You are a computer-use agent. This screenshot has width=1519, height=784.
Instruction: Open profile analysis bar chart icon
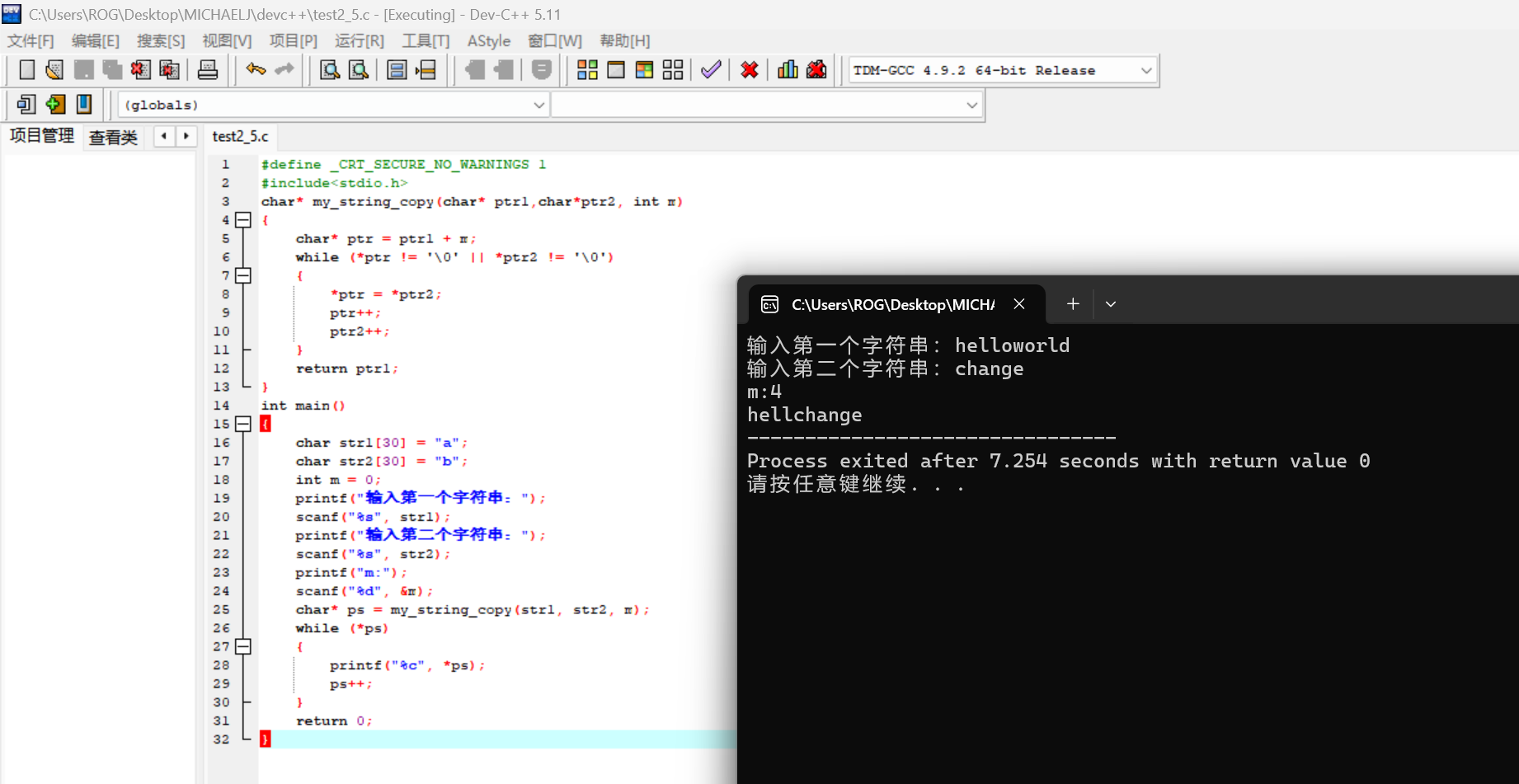click(788, 70)
